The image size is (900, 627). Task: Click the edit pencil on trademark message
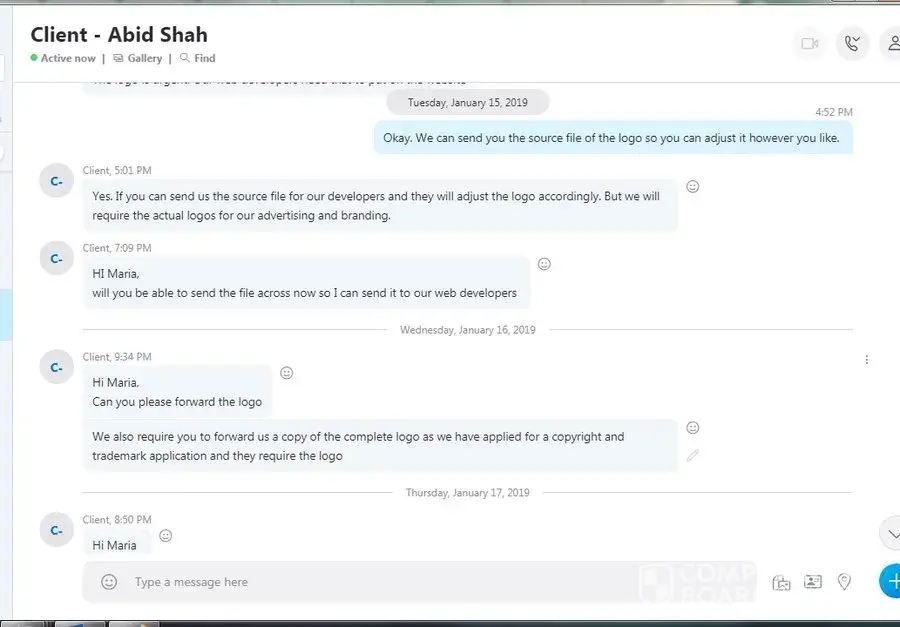[x=693, y=455]
